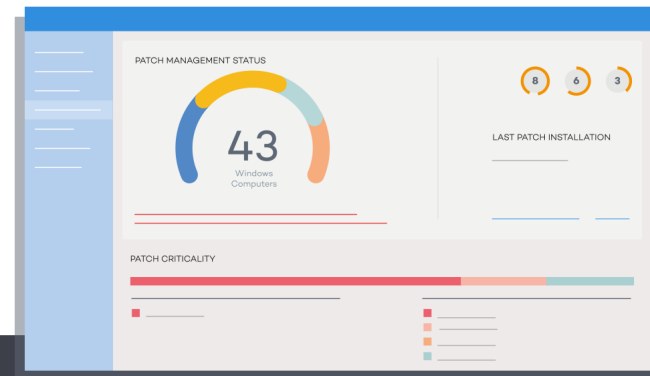Click the orange legend square
This screenshot has width=650, height=376.
click(x=427, y=342)
